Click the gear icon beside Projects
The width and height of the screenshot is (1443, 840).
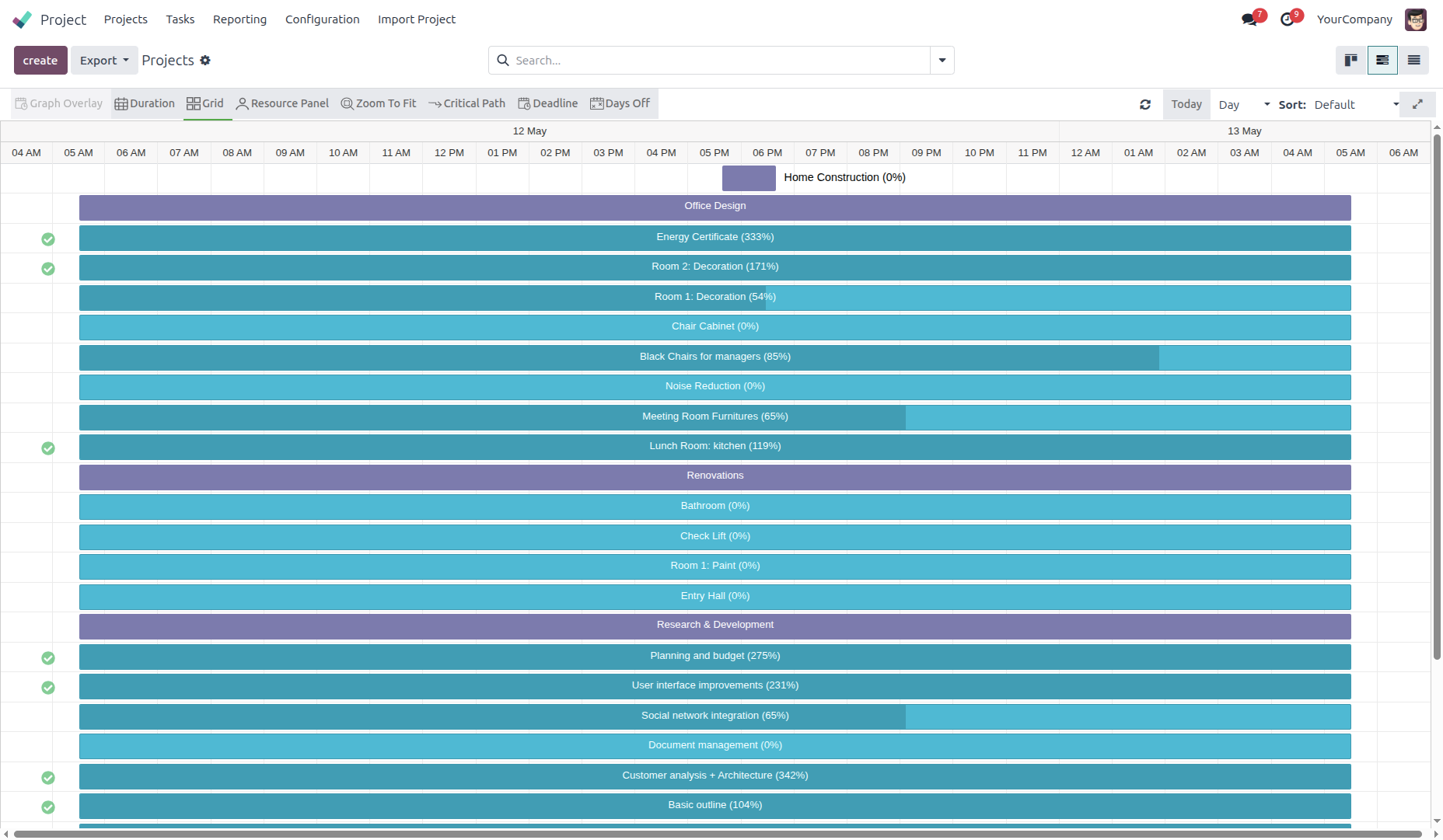coord(205,61)
